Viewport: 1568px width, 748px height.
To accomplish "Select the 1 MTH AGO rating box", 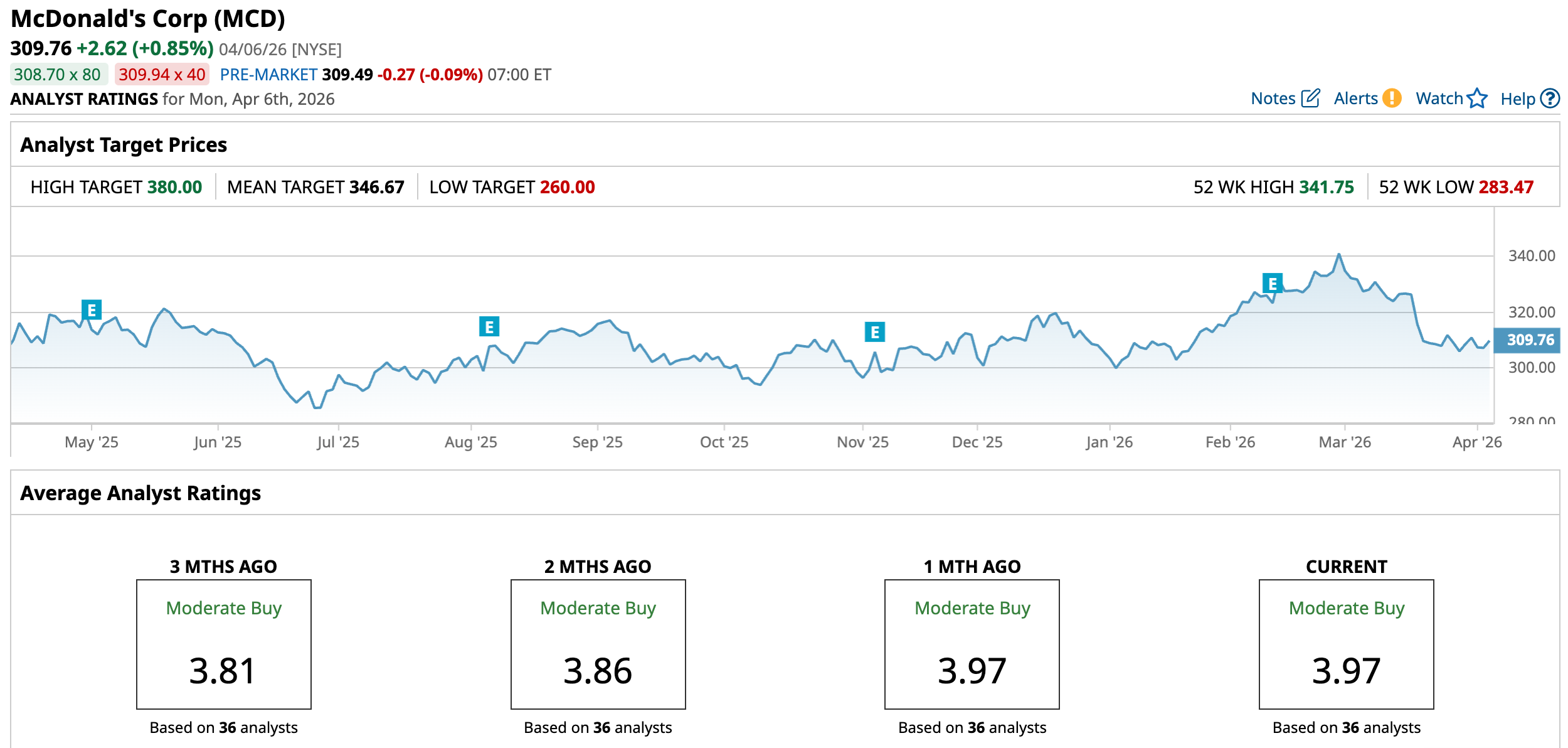I will (972, 644).
